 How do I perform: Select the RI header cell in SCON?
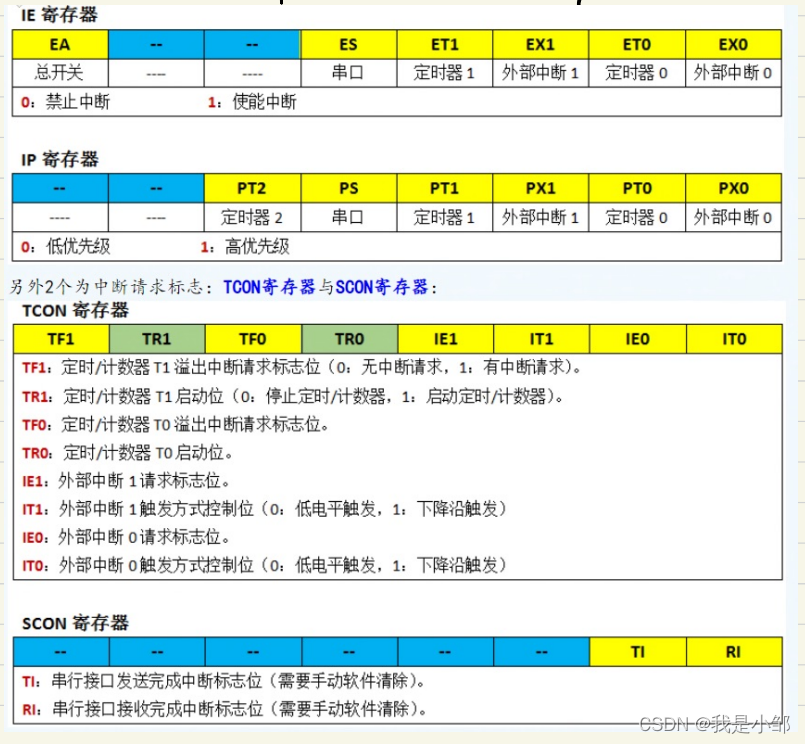pyautogui.click(x=735, y=652)
